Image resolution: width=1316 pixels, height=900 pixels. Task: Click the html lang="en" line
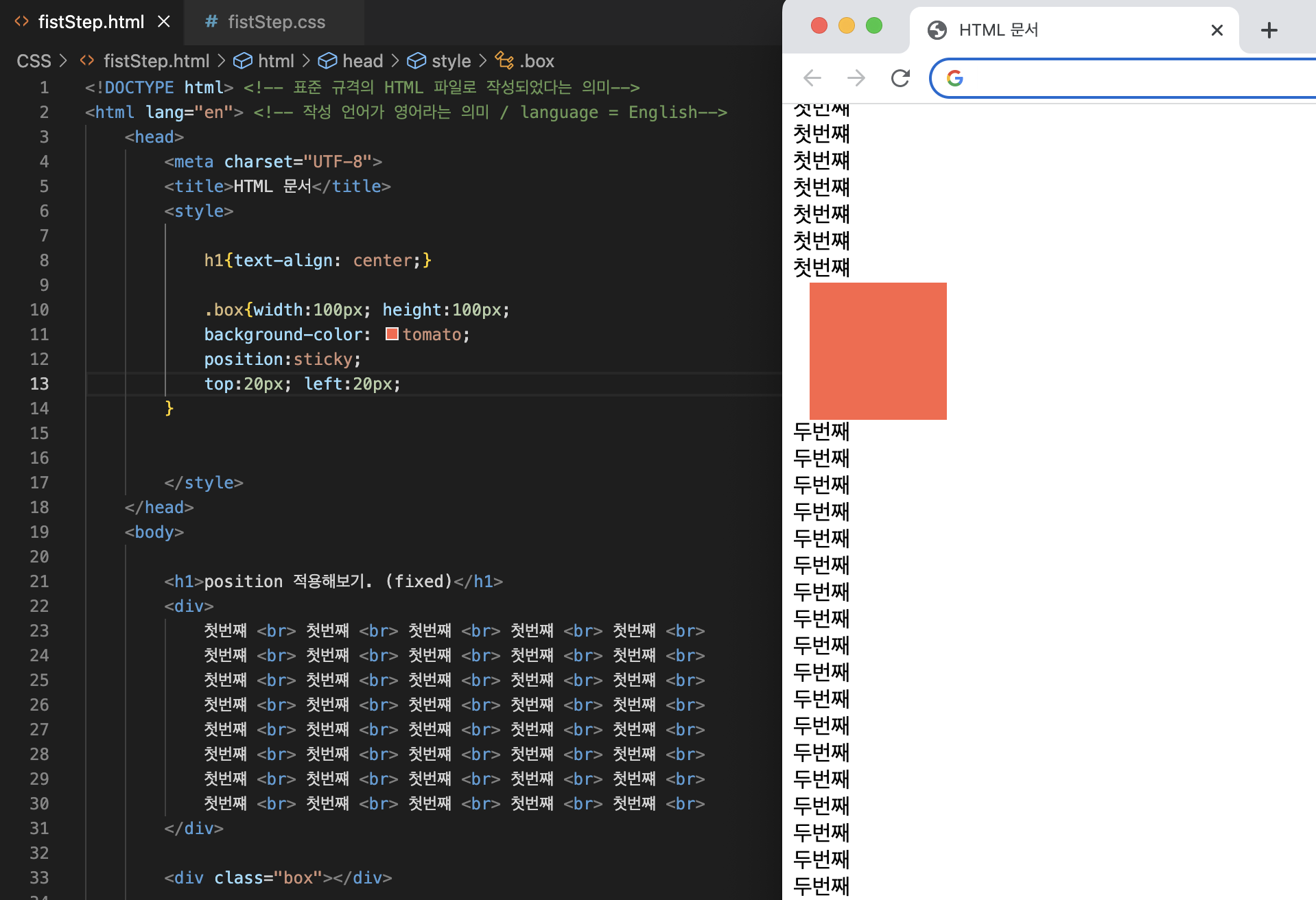point(164,113)
